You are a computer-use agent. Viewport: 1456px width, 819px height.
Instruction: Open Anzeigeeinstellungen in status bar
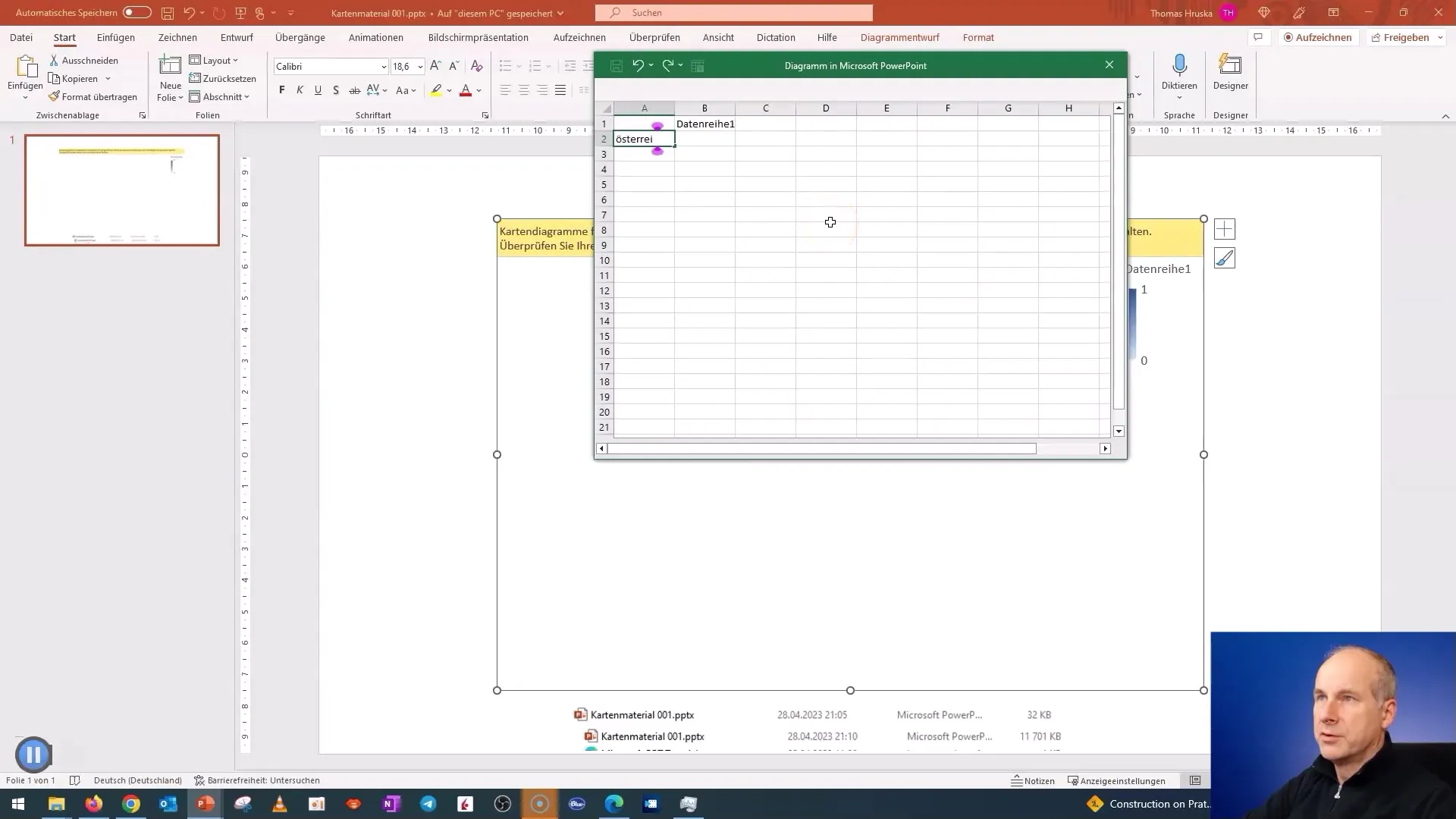pyautogui.click(x=1116, y=780)
